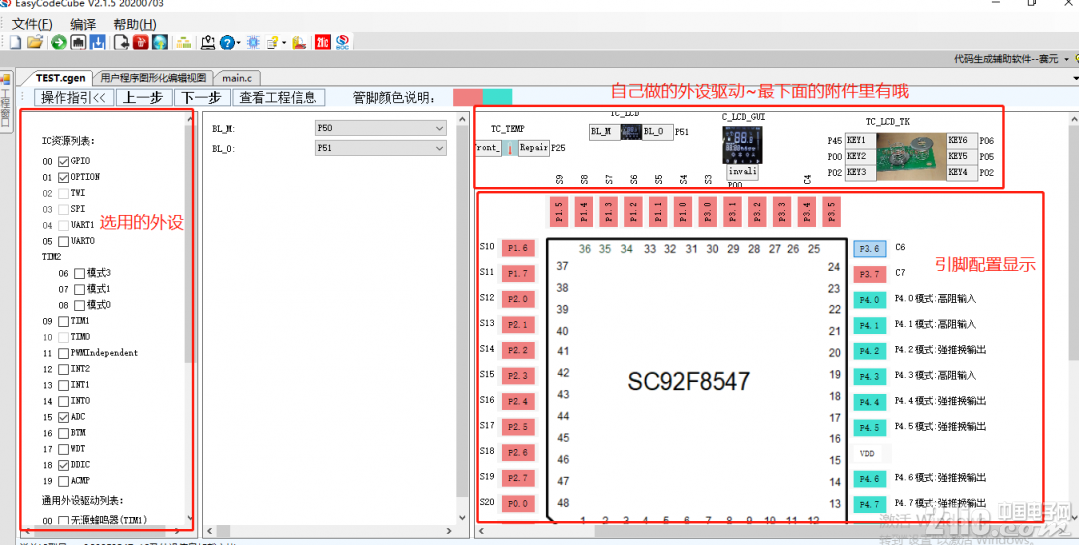Select the P3.6 pin button
Image resolution: width=1079 pixels, height=545 pixels.
coord(870,248)
